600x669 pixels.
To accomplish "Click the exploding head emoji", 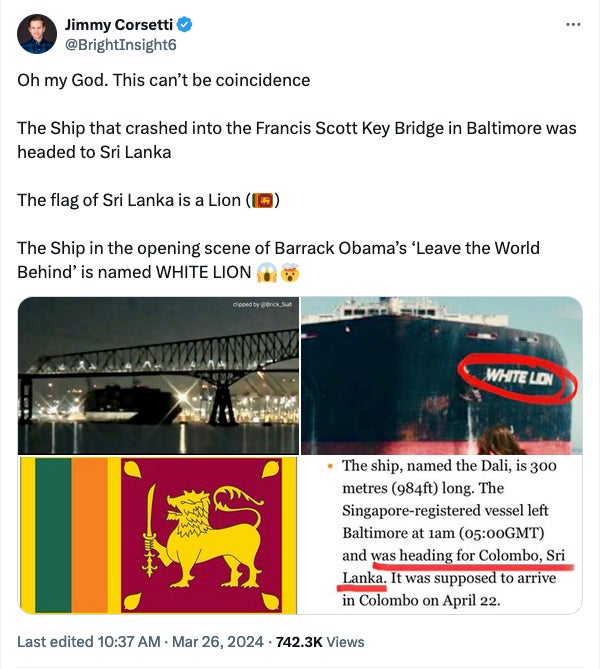I will pos(290,273).
